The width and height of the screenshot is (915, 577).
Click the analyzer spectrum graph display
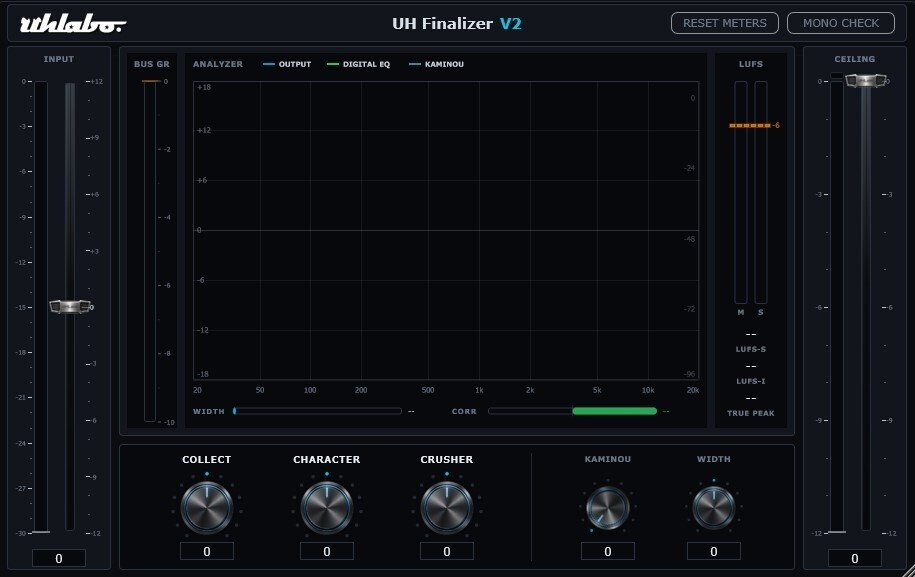[446, 231]
